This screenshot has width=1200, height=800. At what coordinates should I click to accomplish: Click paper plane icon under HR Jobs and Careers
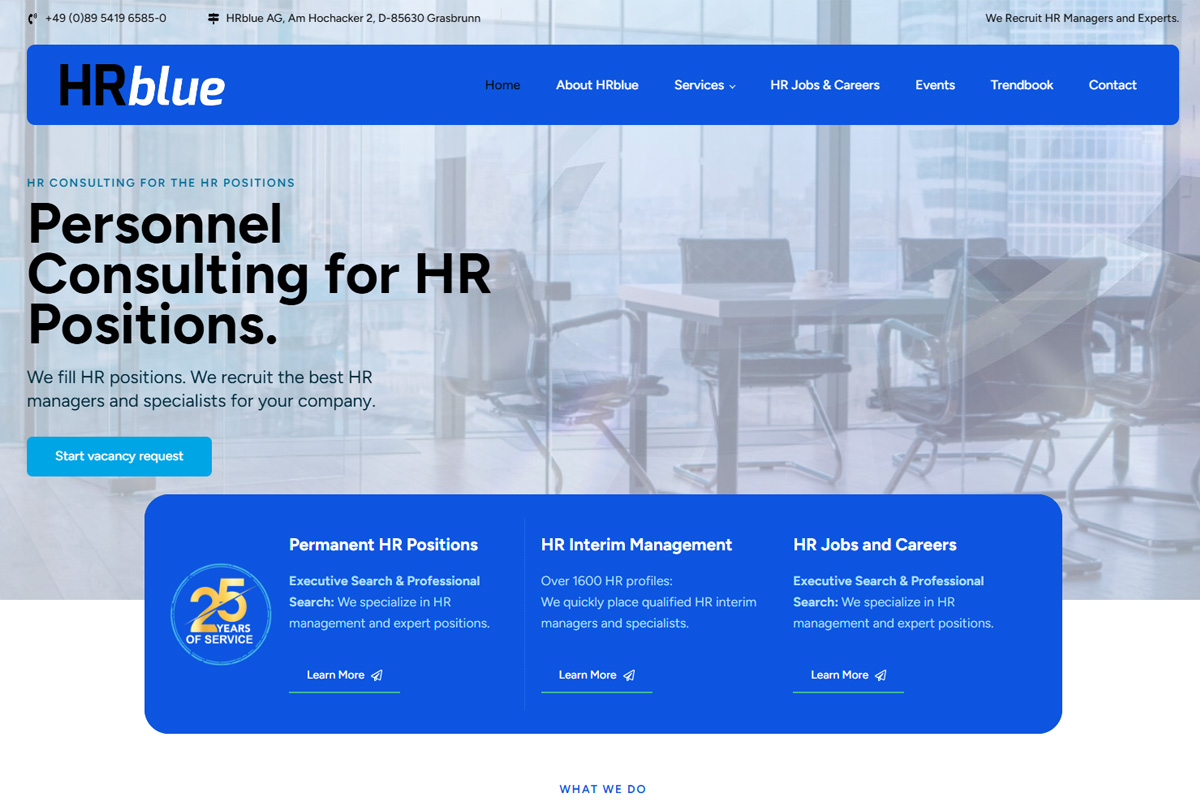pyautogui.click(x=881, y=675)
